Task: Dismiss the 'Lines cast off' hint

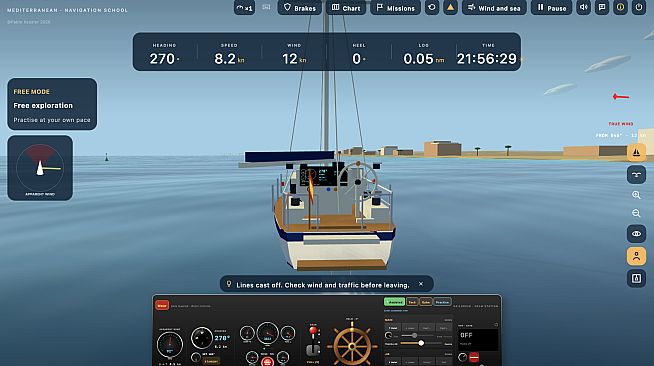Action: (421, 284)
